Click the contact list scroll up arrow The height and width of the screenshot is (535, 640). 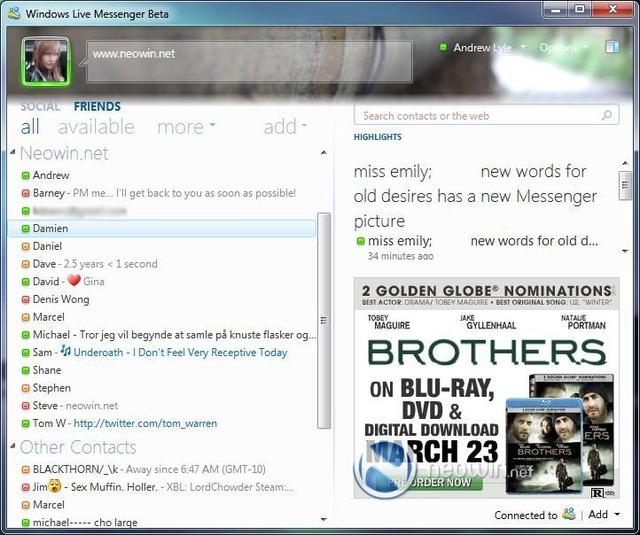pyautogui.click(x=324, y=153)
